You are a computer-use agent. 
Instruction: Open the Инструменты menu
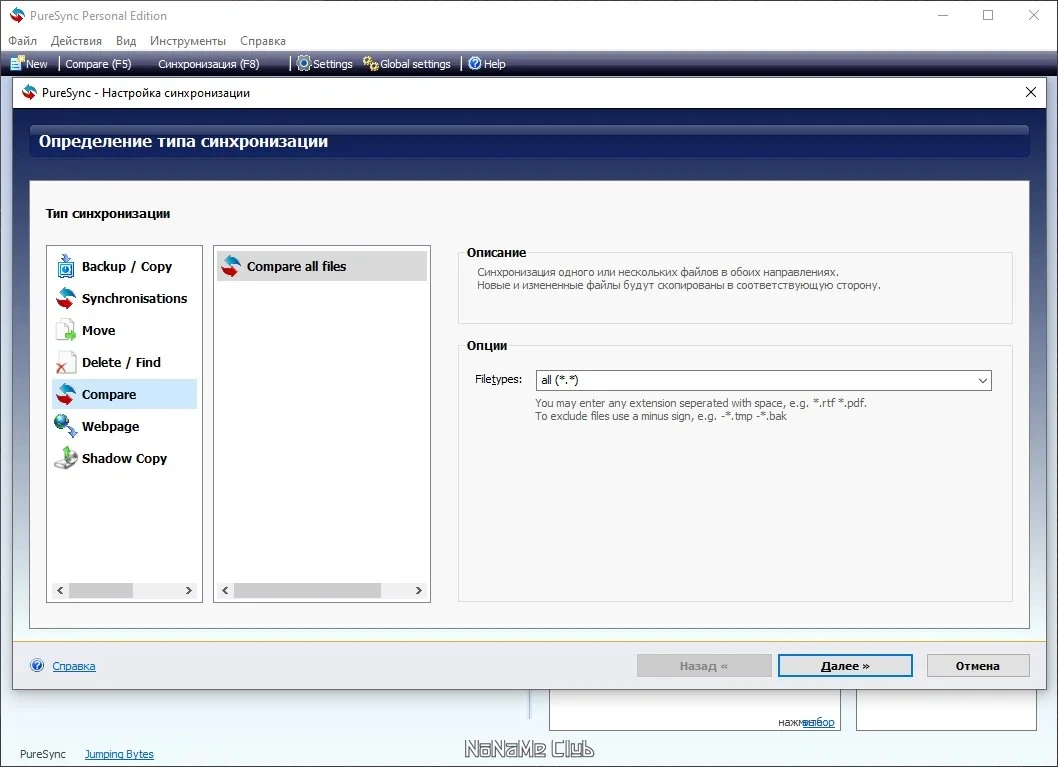pos(188,41)
